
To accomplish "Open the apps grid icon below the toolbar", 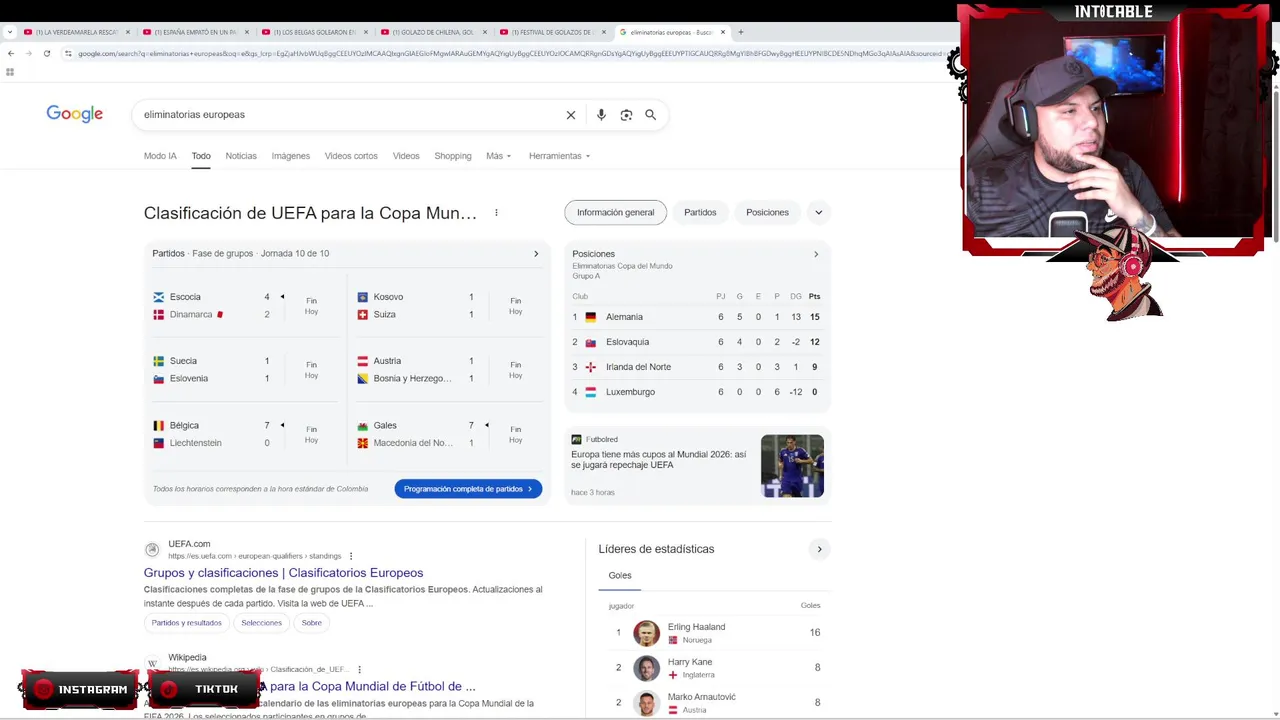I will click(x=10, y=72).
